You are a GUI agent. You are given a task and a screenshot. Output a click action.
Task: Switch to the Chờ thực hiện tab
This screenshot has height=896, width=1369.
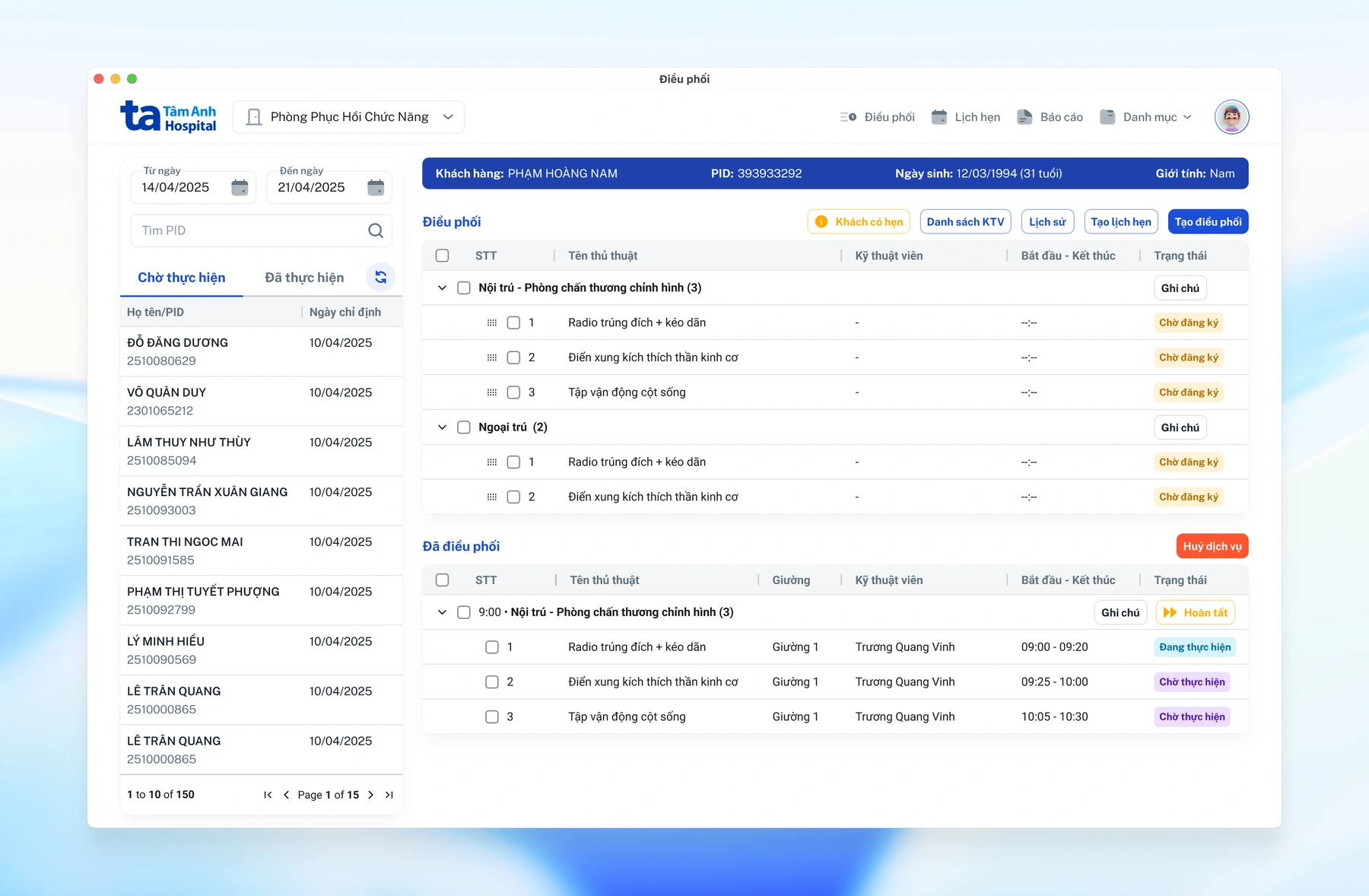pyautogui.click(x=182, y=278)
